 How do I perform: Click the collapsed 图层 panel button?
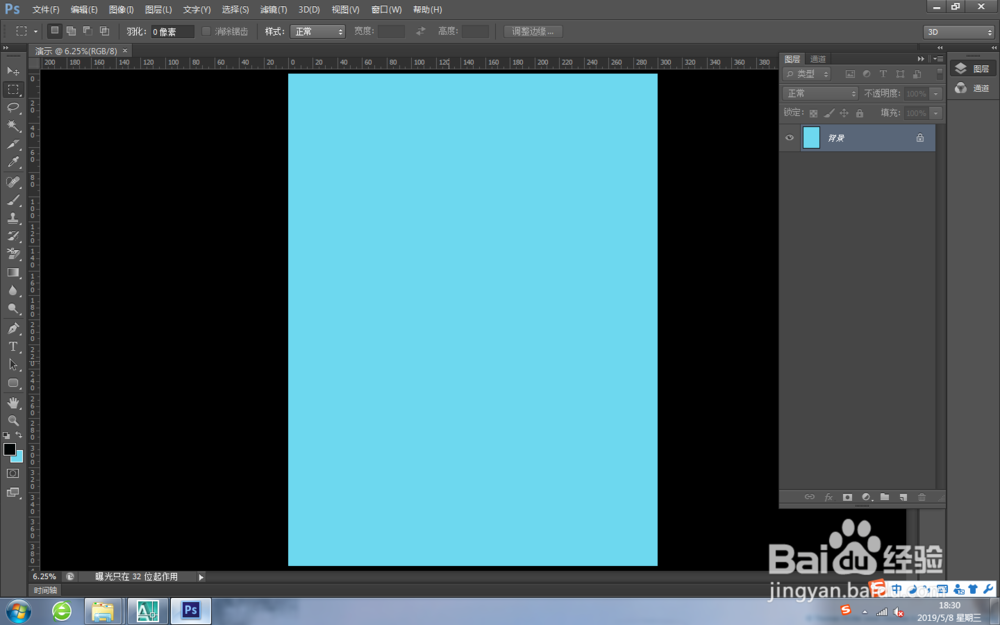pyautogui.click(x=973, y=68)
